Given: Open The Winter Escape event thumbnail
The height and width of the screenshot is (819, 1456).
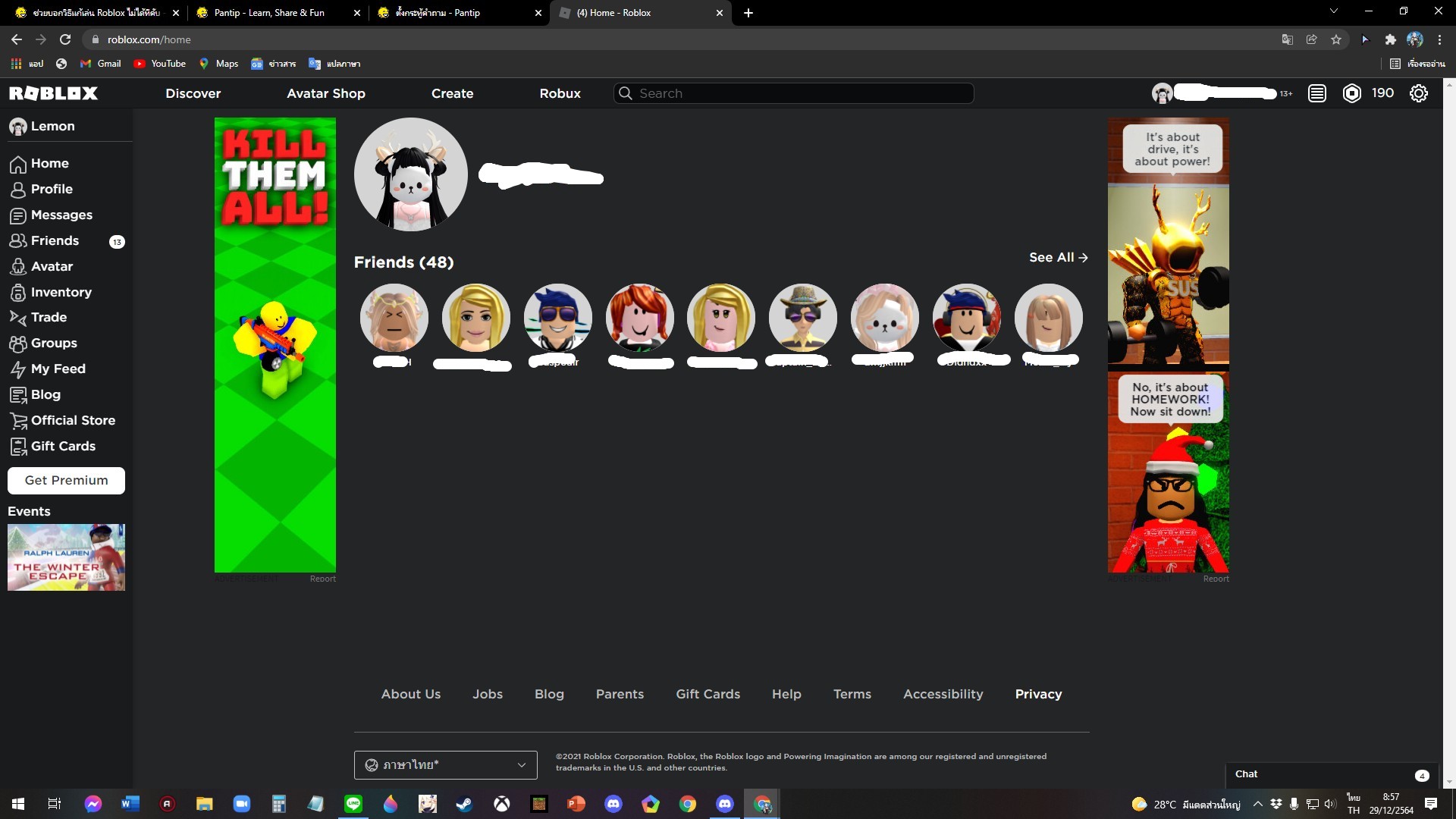Looking at the screenshot, I should click(x=67, y=557).
